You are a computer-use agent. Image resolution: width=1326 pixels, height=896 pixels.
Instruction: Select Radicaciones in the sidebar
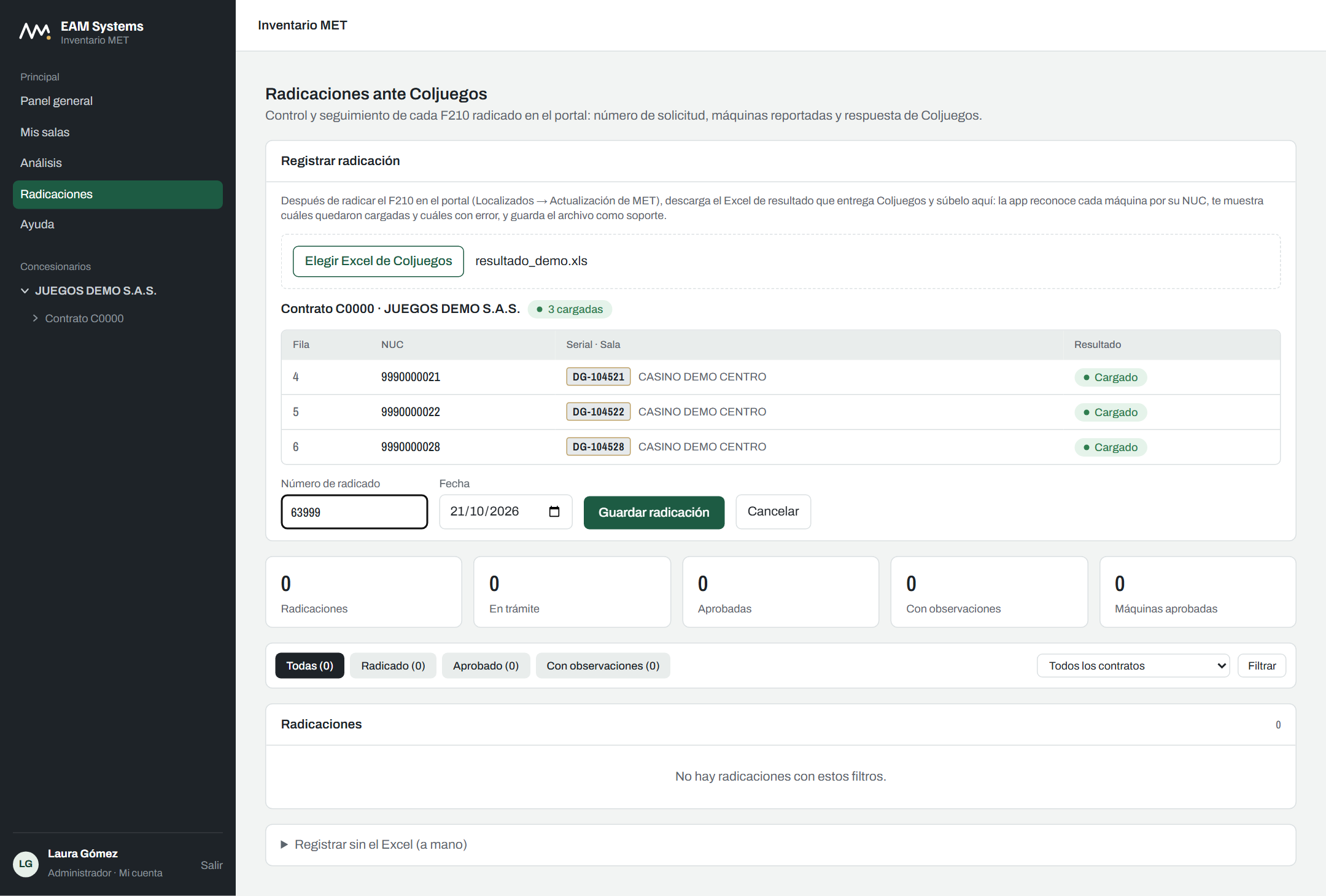[x=118, y=195]
